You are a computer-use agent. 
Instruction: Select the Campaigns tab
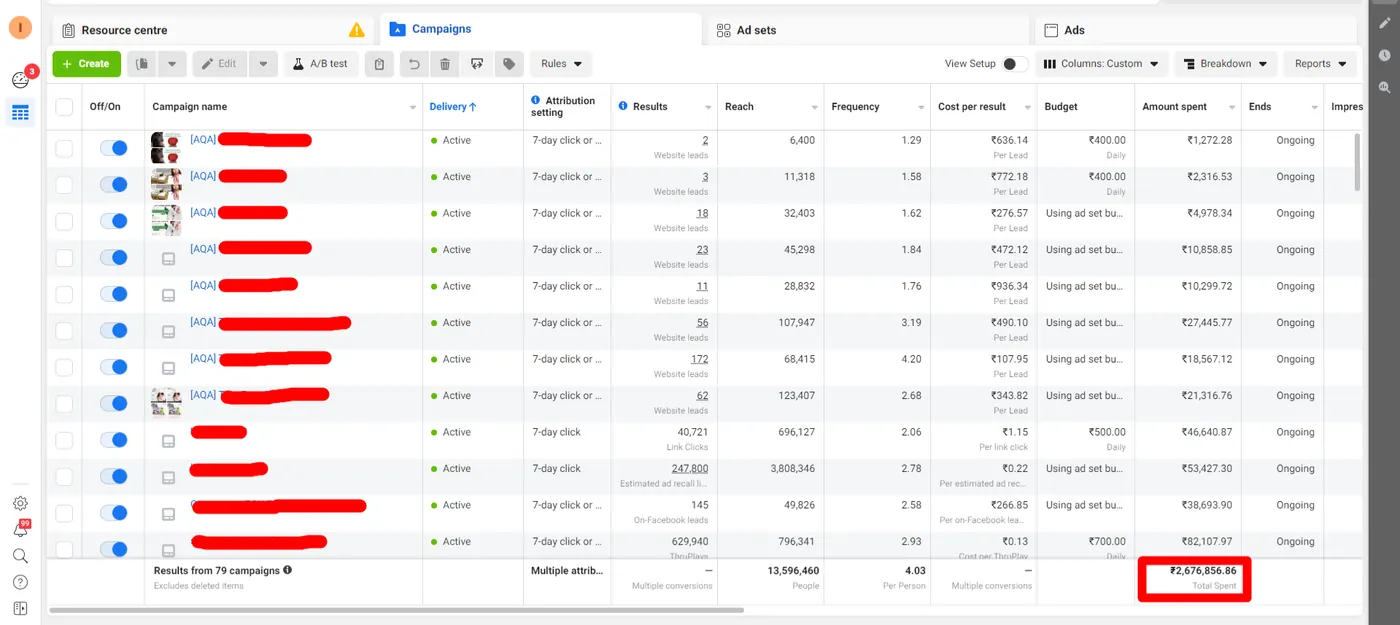click(540, 30)
